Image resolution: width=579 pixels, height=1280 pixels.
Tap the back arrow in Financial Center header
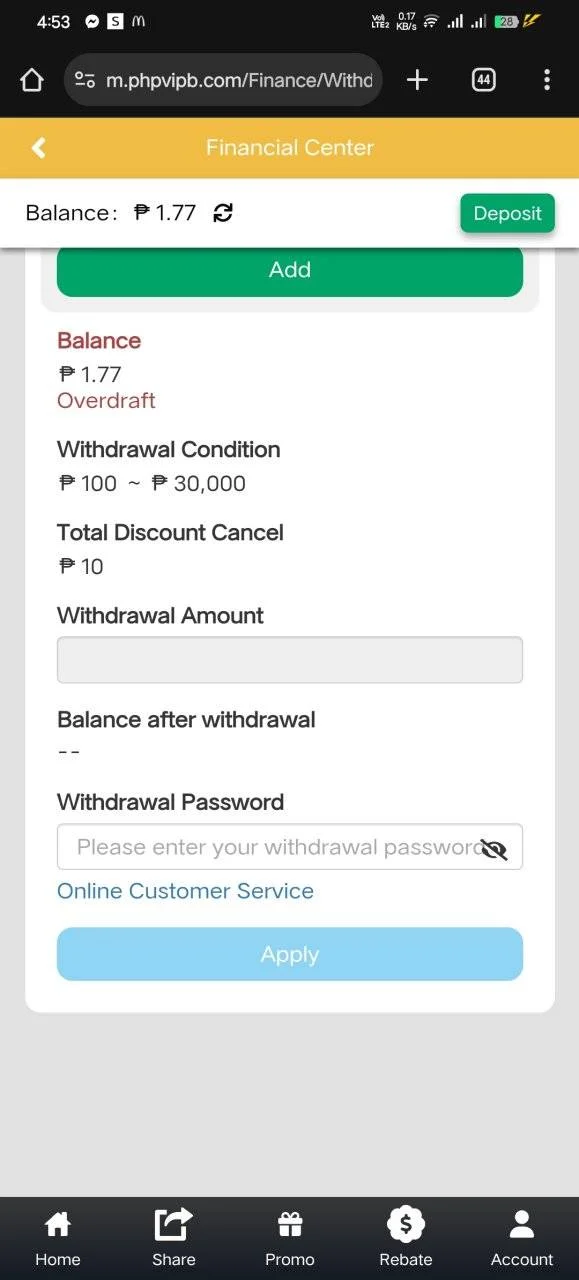coord(38,148)
